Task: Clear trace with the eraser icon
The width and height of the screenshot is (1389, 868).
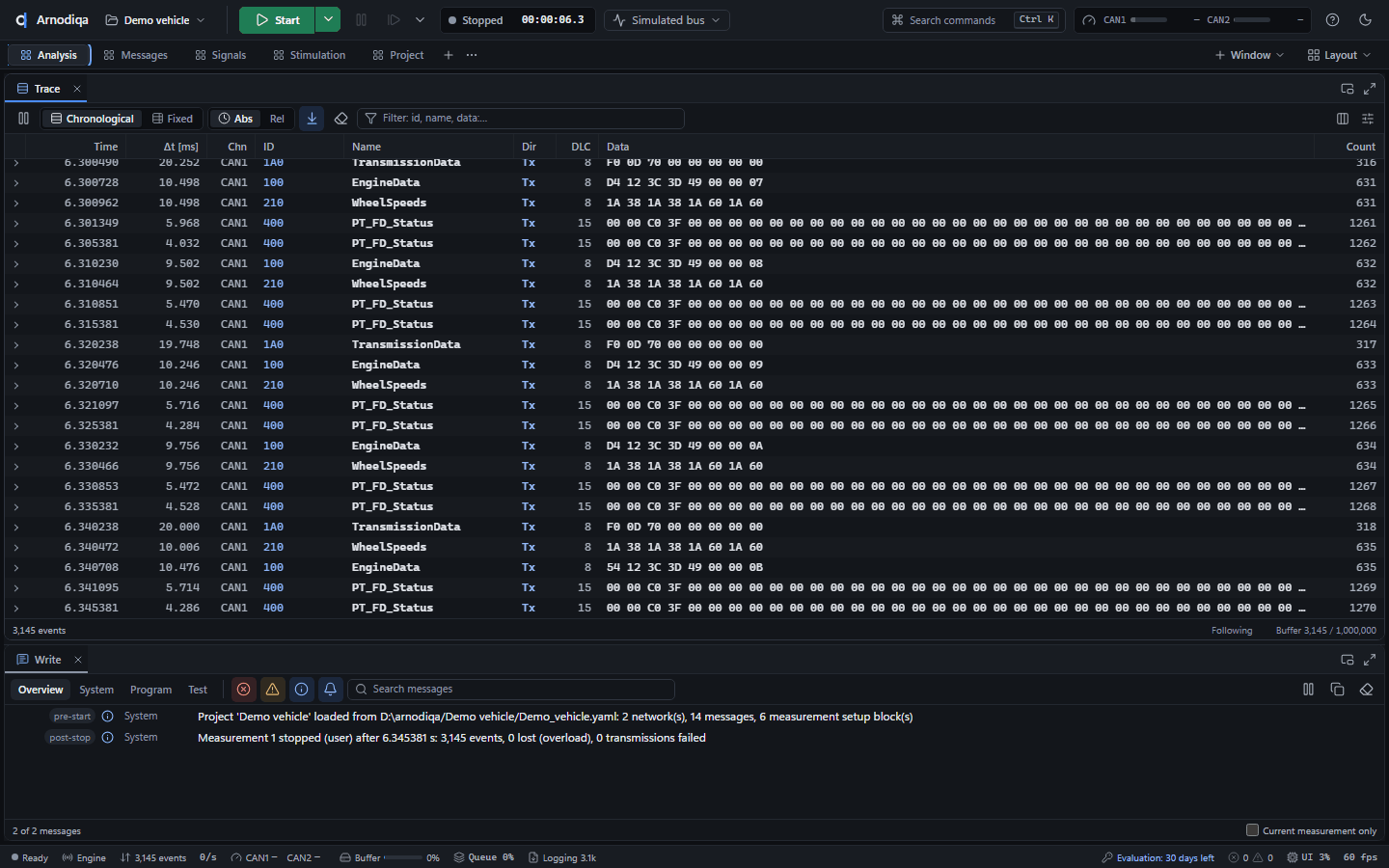Action: click(x=340, y=119)
